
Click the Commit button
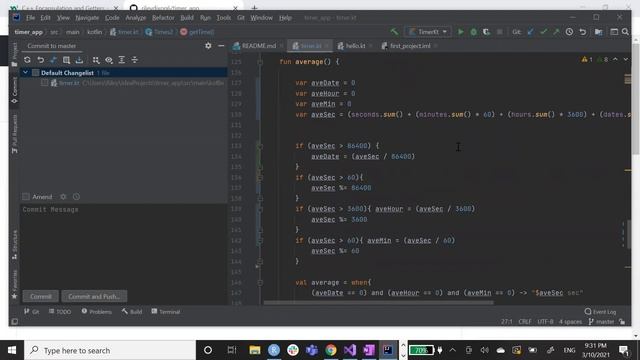pyautogui.click(x=40, y=296)
